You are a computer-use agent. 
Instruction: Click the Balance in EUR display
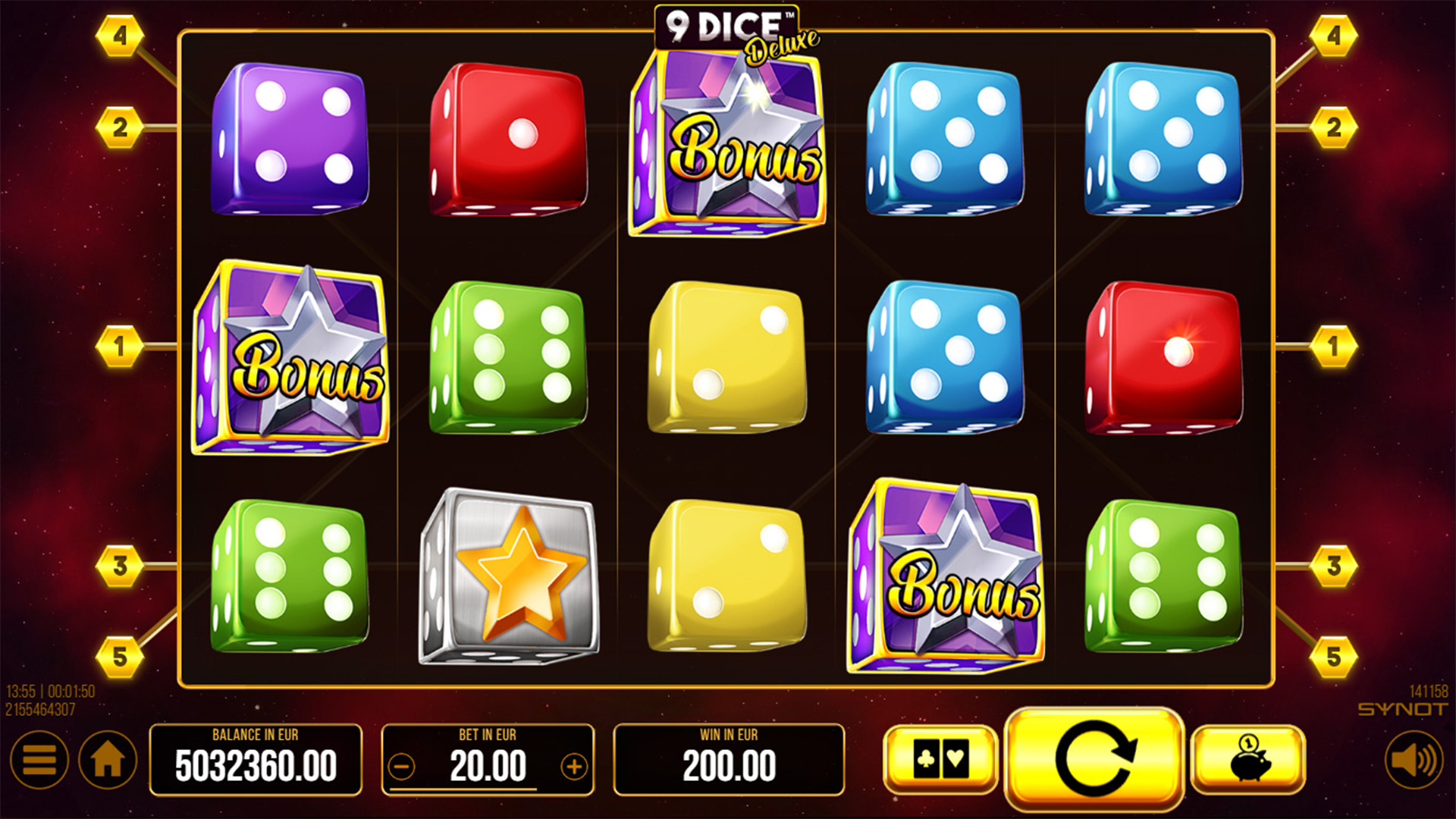point(256,760)
